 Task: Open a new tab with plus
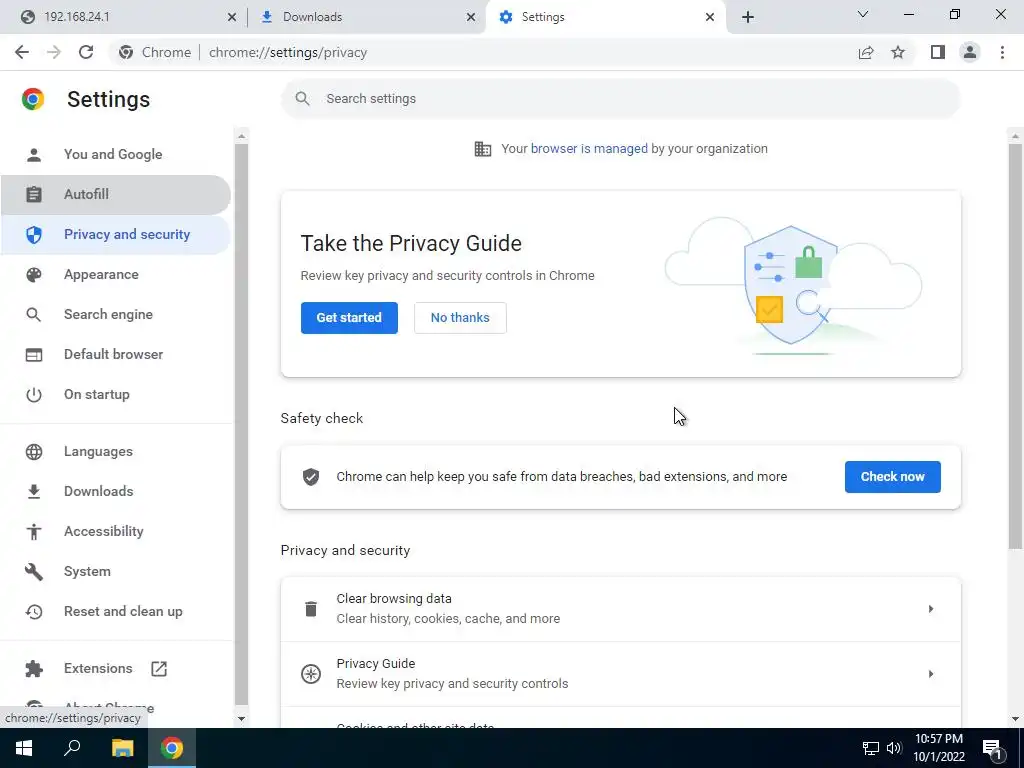click(748, 17)
